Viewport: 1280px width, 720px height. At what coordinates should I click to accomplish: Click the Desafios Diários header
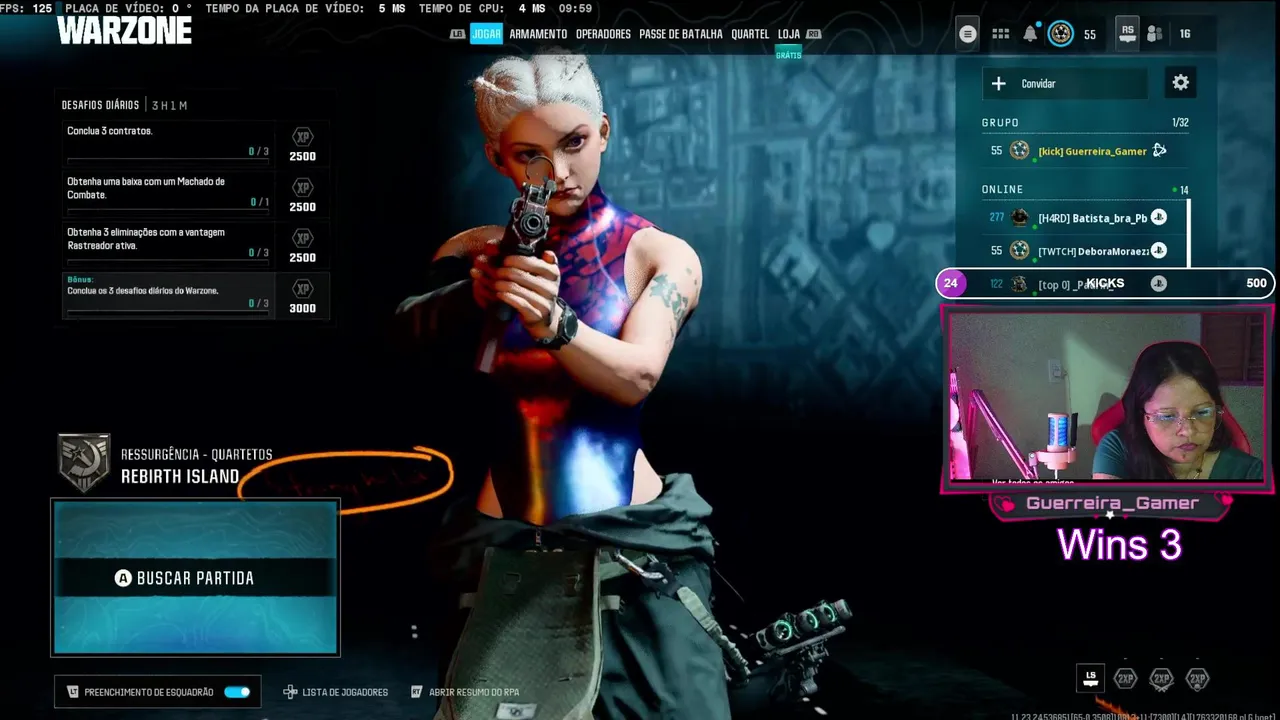100,105
